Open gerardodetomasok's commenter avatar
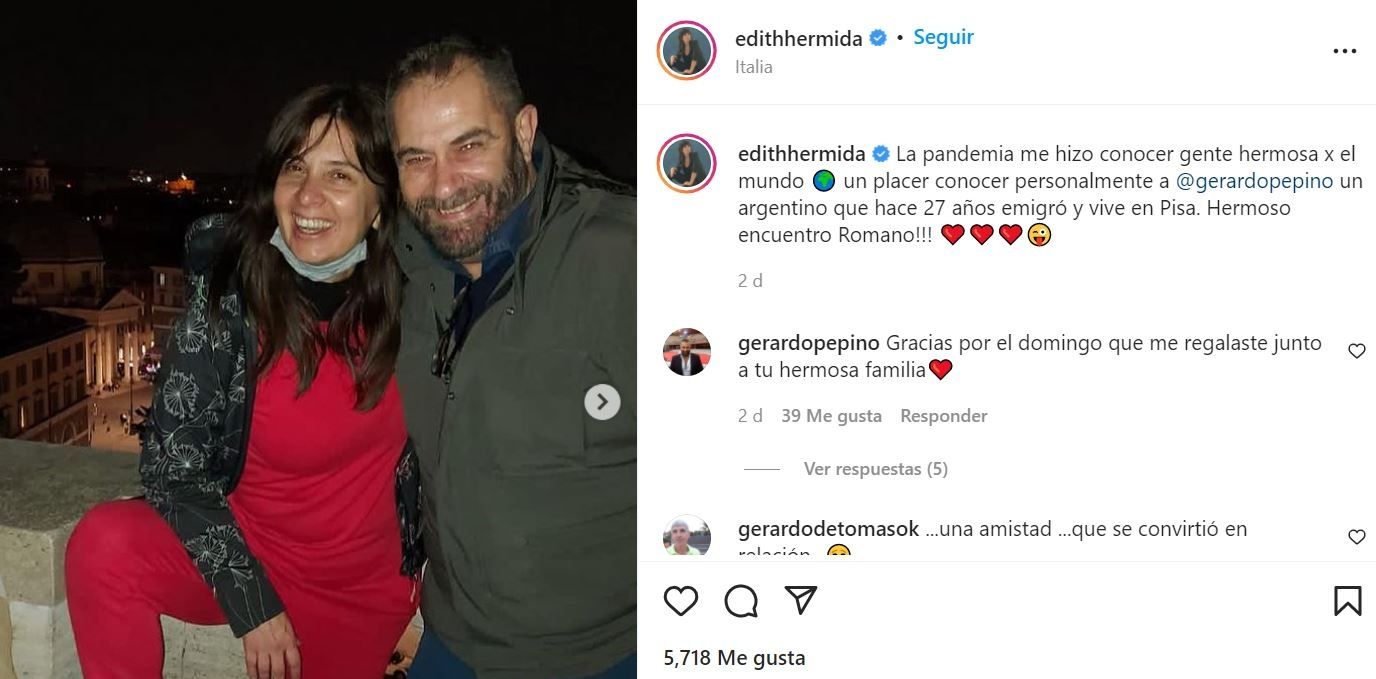Image resolution: width=1376 pixels, height=679 pixels. coord(687,535)
